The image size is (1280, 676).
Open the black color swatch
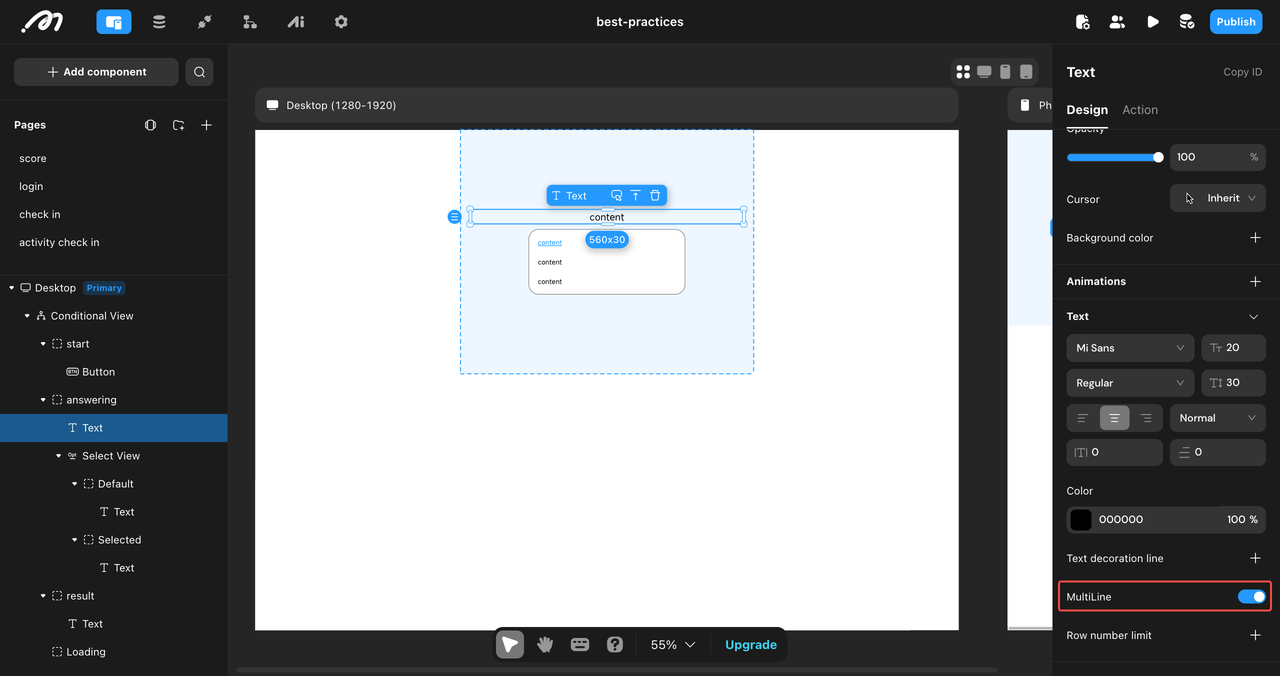coord(1081,520)
